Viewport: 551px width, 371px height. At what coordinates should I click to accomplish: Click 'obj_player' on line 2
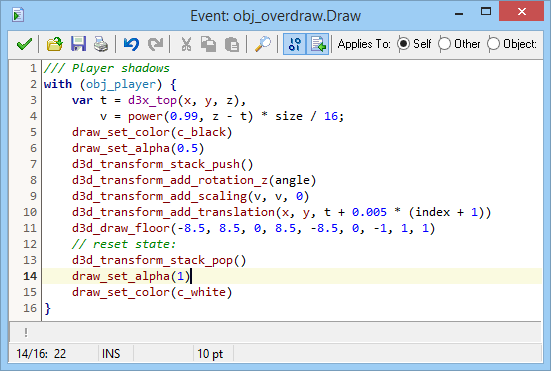121,84
